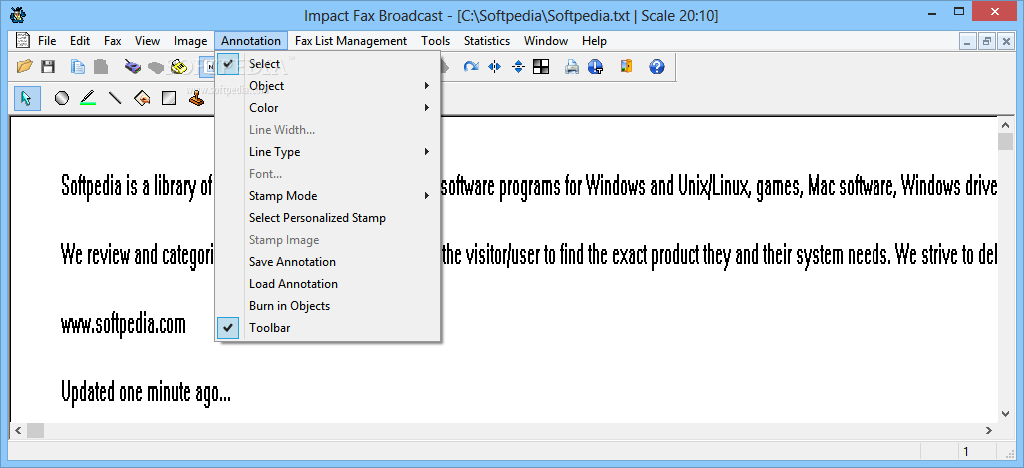Choose the straight line annotation tool
The height and width of the screenshot is (468, 1024).
pos(115,98)
